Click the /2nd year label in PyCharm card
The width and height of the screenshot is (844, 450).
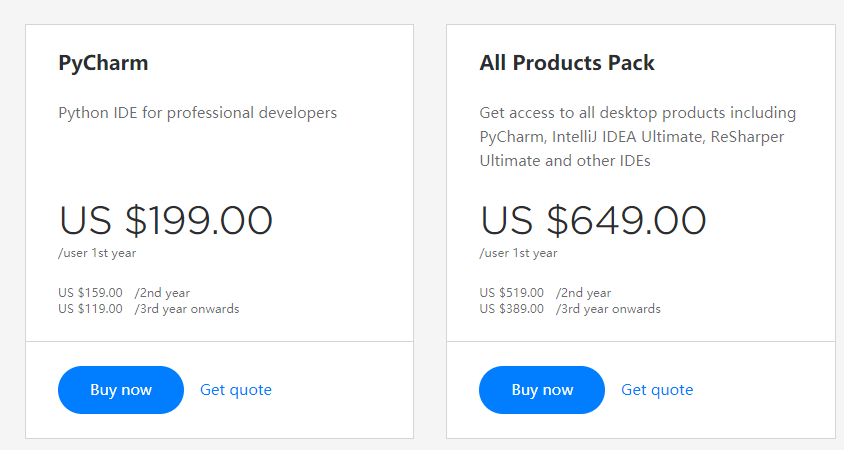click(x=162, y=293)
